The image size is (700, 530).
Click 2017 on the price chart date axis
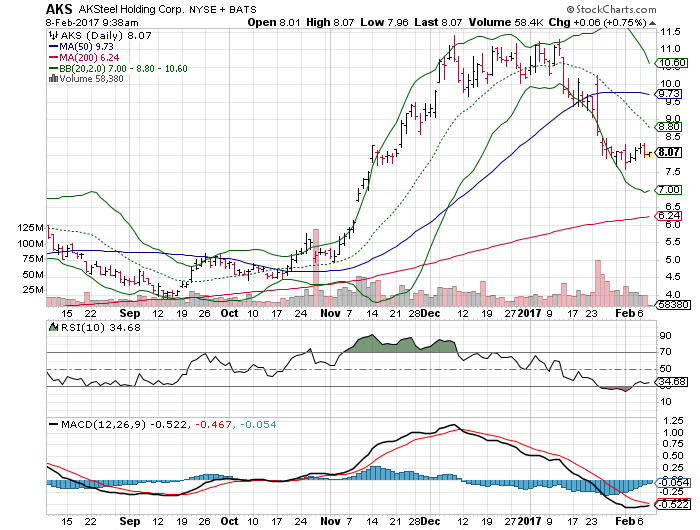click(x=529, y=313)
